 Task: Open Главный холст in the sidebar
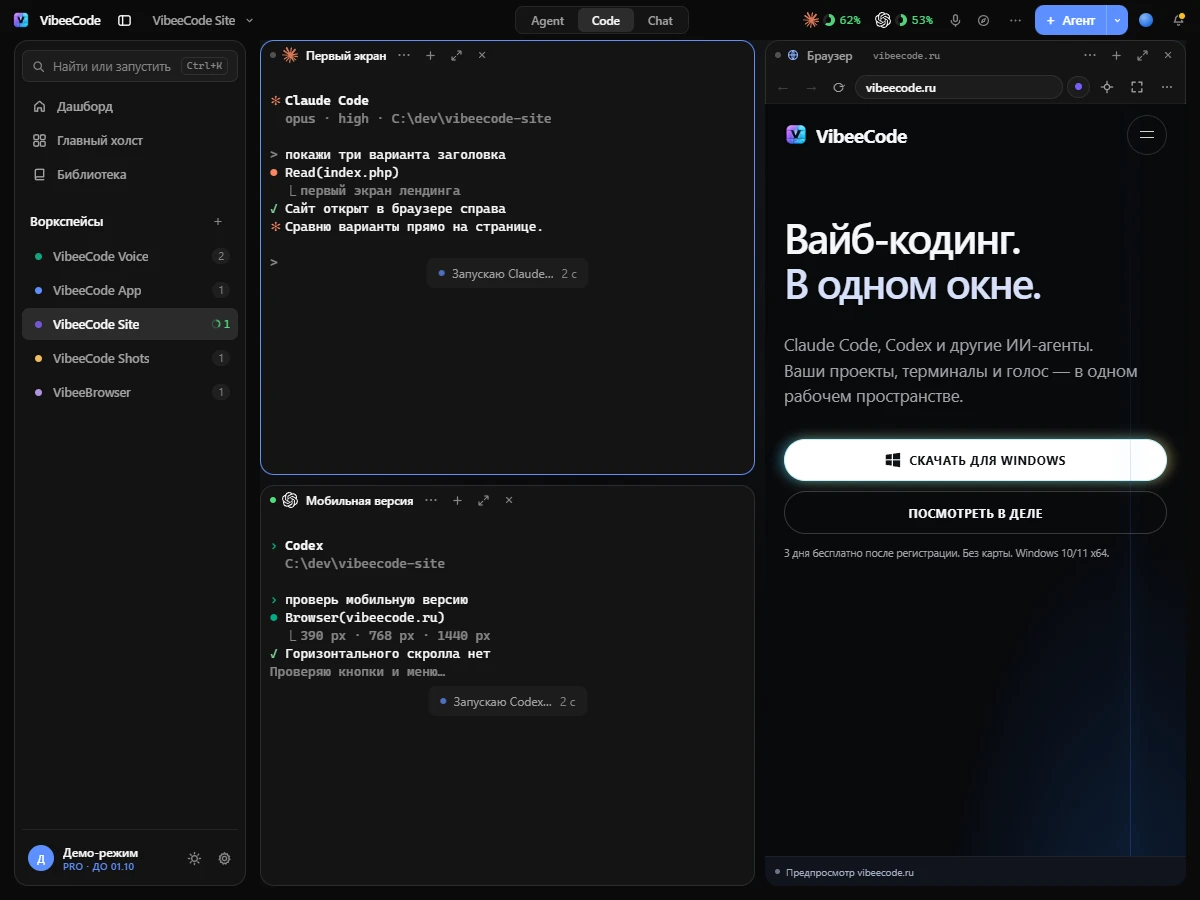point(130,140)
